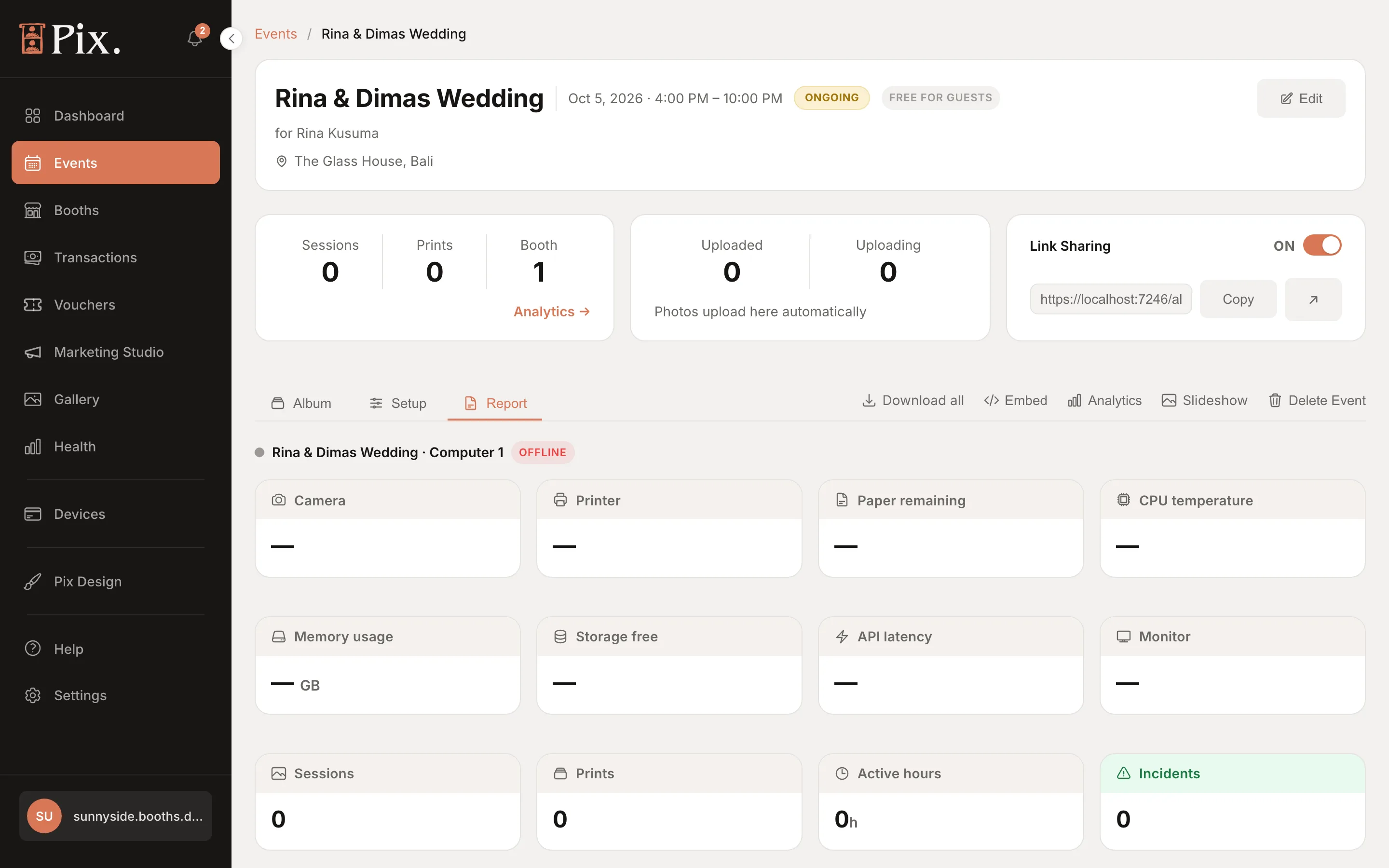Click the Gallery image icon in sidebar
The image size is (1389, 868).
tap(33, 399)
